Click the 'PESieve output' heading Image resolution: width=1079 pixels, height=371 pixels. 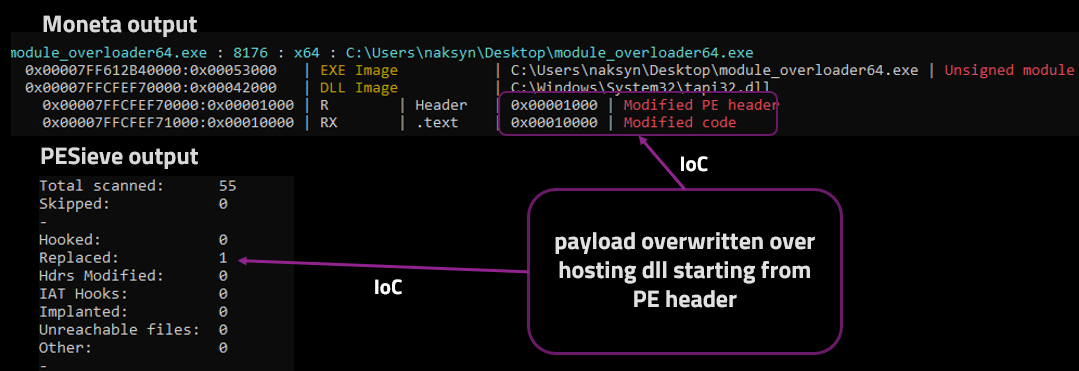coord(120,156)
